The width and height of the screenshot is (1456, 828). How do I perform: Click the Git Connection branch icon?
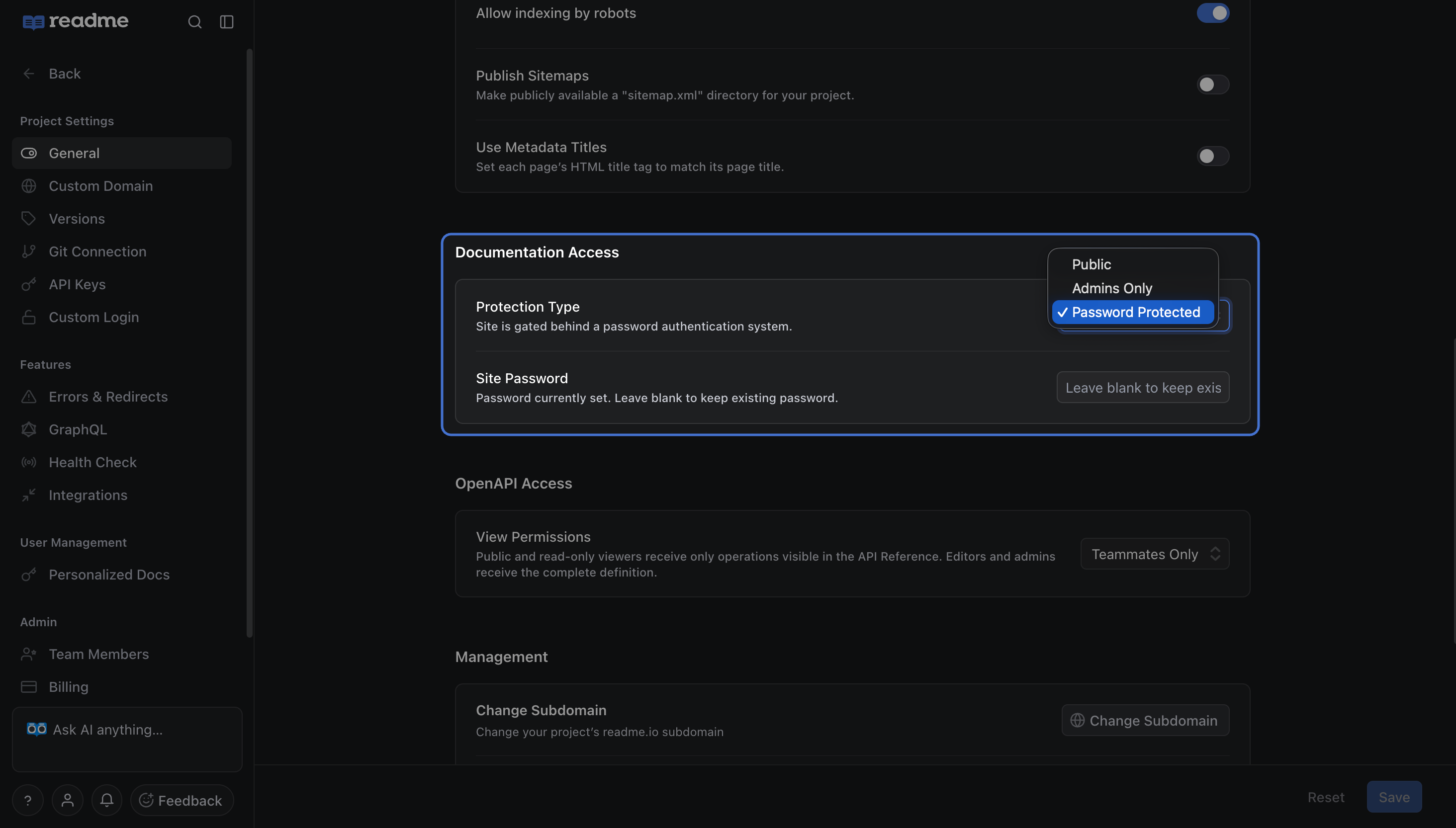pos(28,251)
